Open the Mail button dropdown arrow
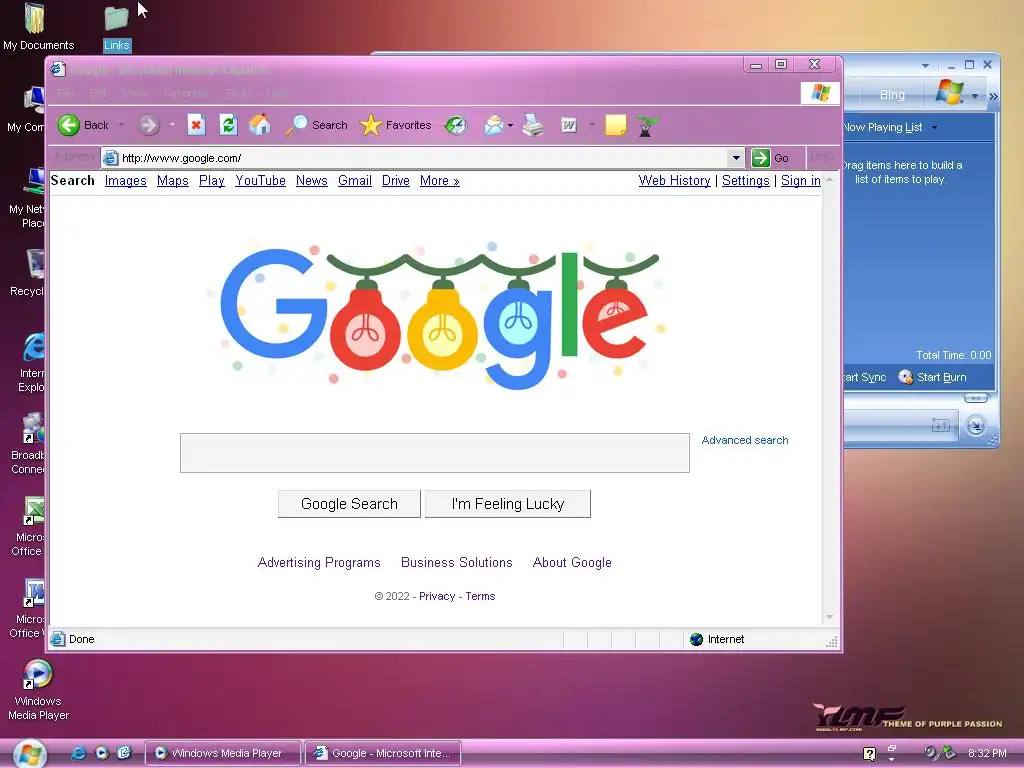1024x768 pixels. pyautogui.click(x=510, y=125)
